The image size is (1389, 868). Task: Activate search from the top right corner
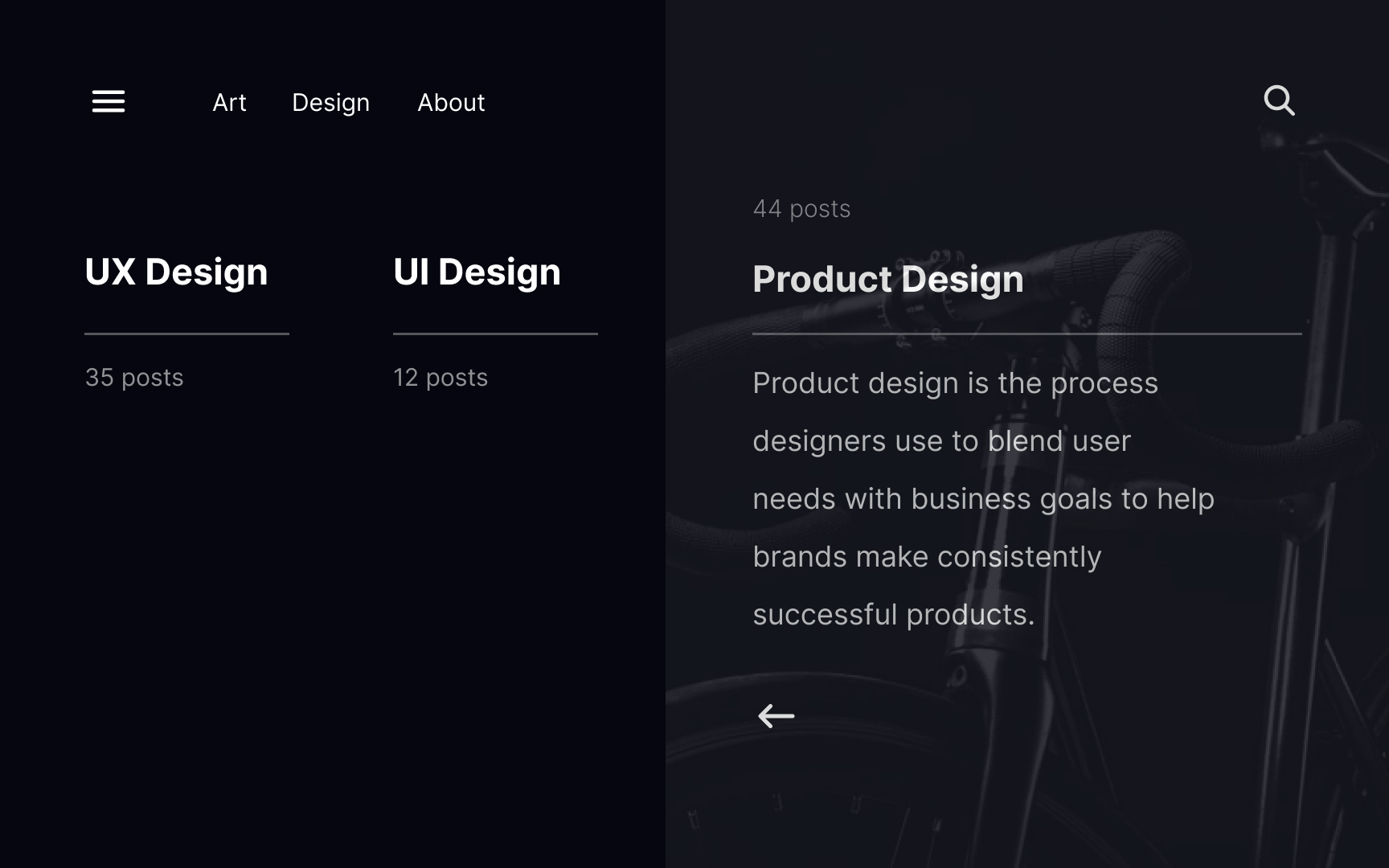(1280, 100)
